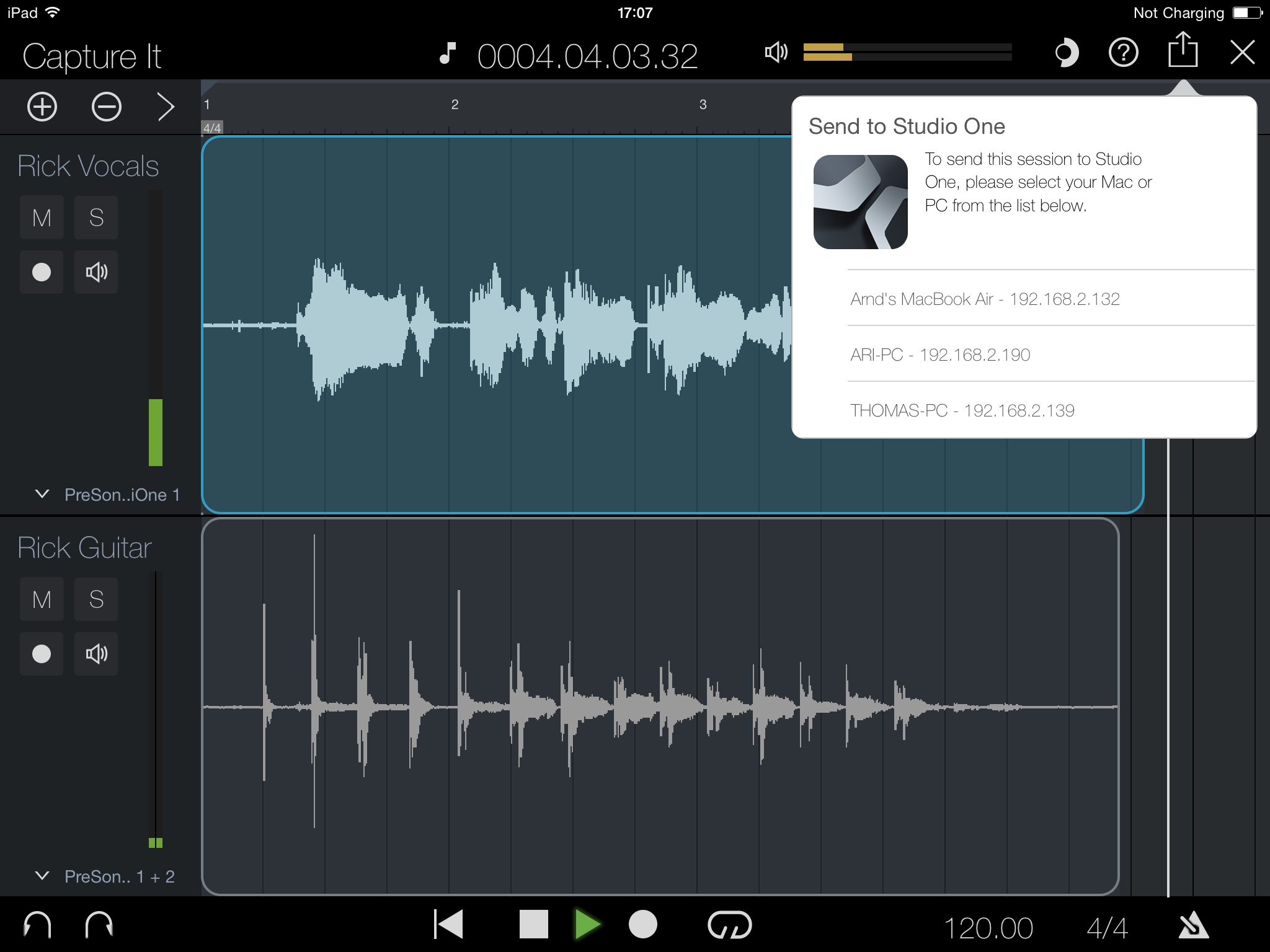1270x952 pixels.
Task: Send session to THOMAS-PC
Action: (x=1051, y=410)
